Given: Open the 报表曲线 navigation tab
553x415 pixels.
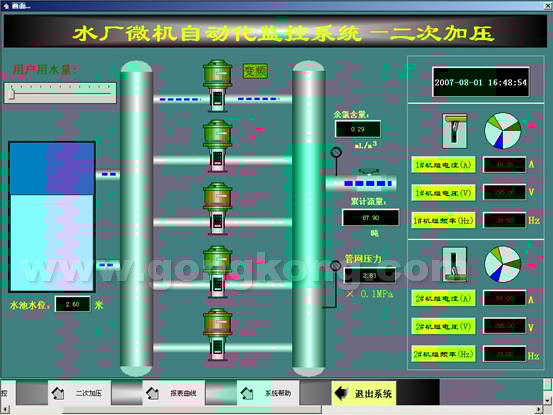Looking at the screenshot, I should pos(174,393).
